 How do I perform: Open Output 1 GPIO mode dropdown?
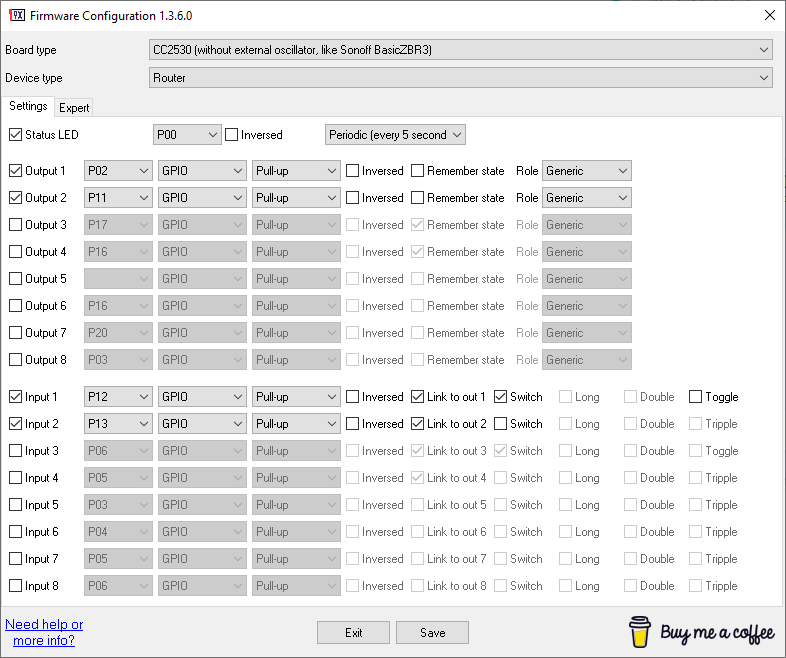(x=202, y=171)
